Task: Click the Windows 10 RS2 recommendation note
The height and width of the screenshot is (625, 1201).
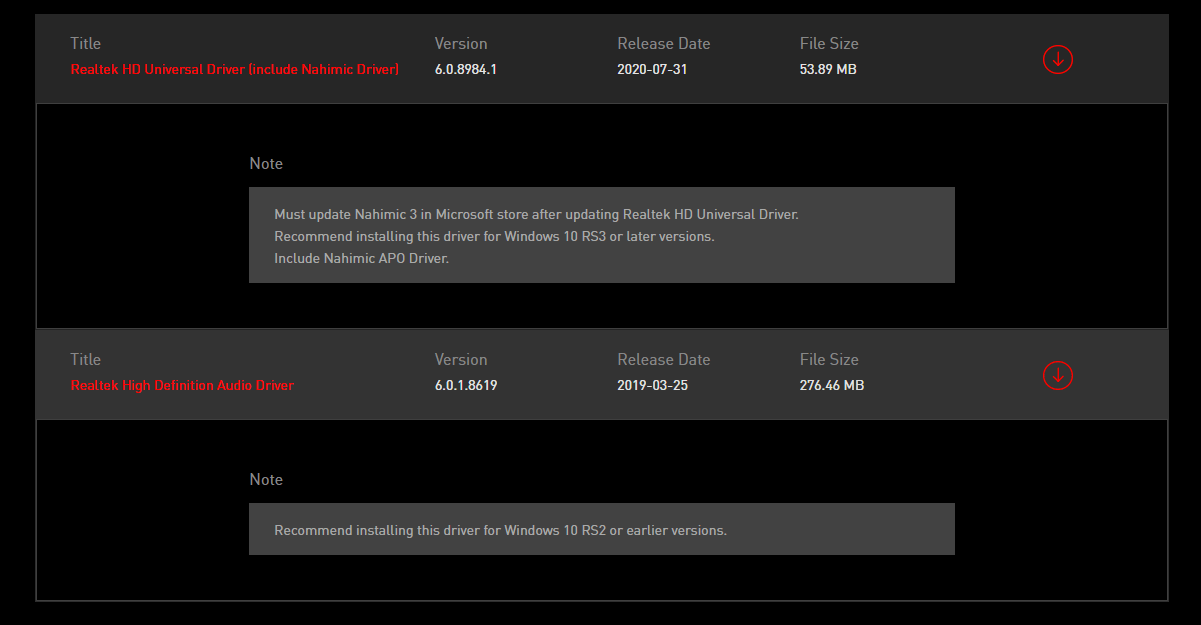Action: [x=501, y=530]
